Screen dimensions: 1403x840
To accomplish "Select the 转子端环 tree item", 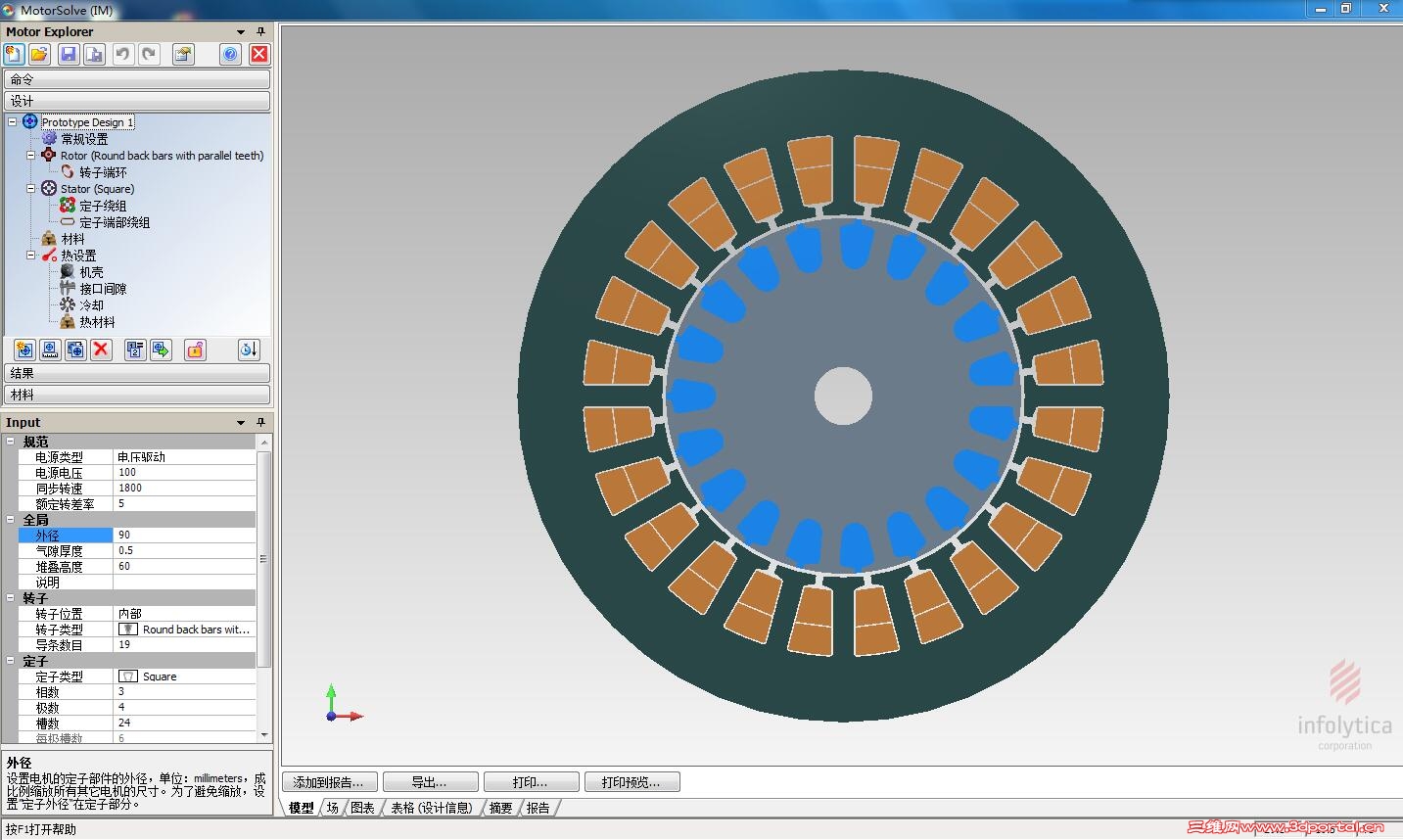I will [103, 172].
